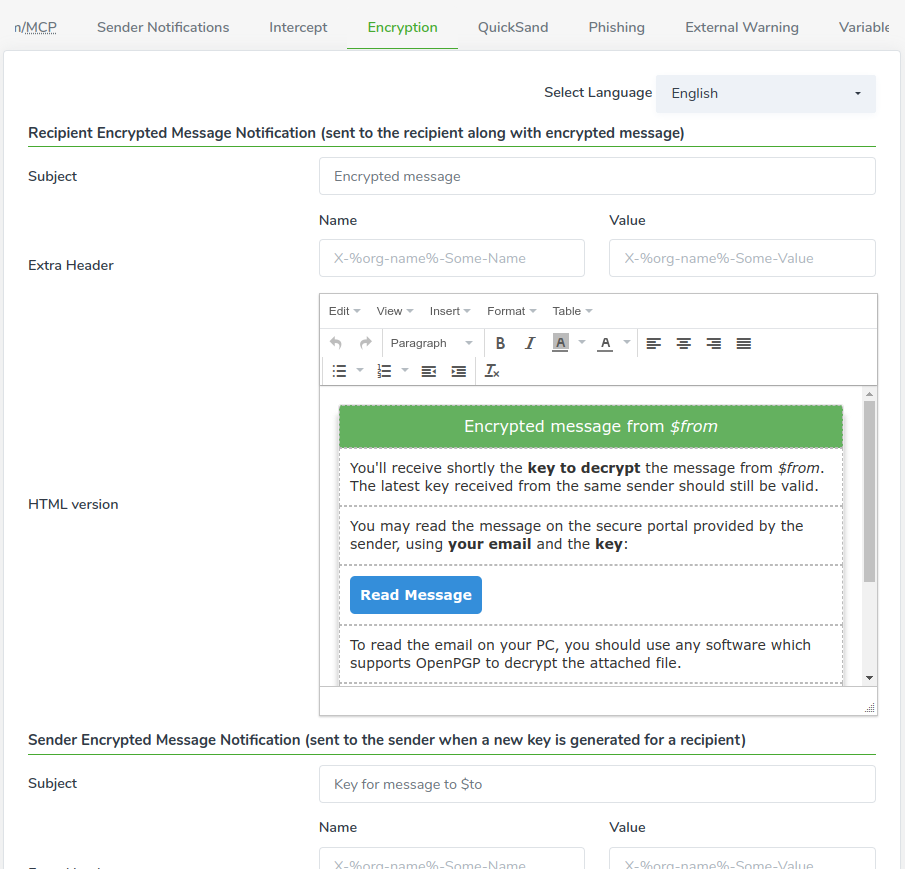Click editor scrollbar down arrow

pos(869,678)
